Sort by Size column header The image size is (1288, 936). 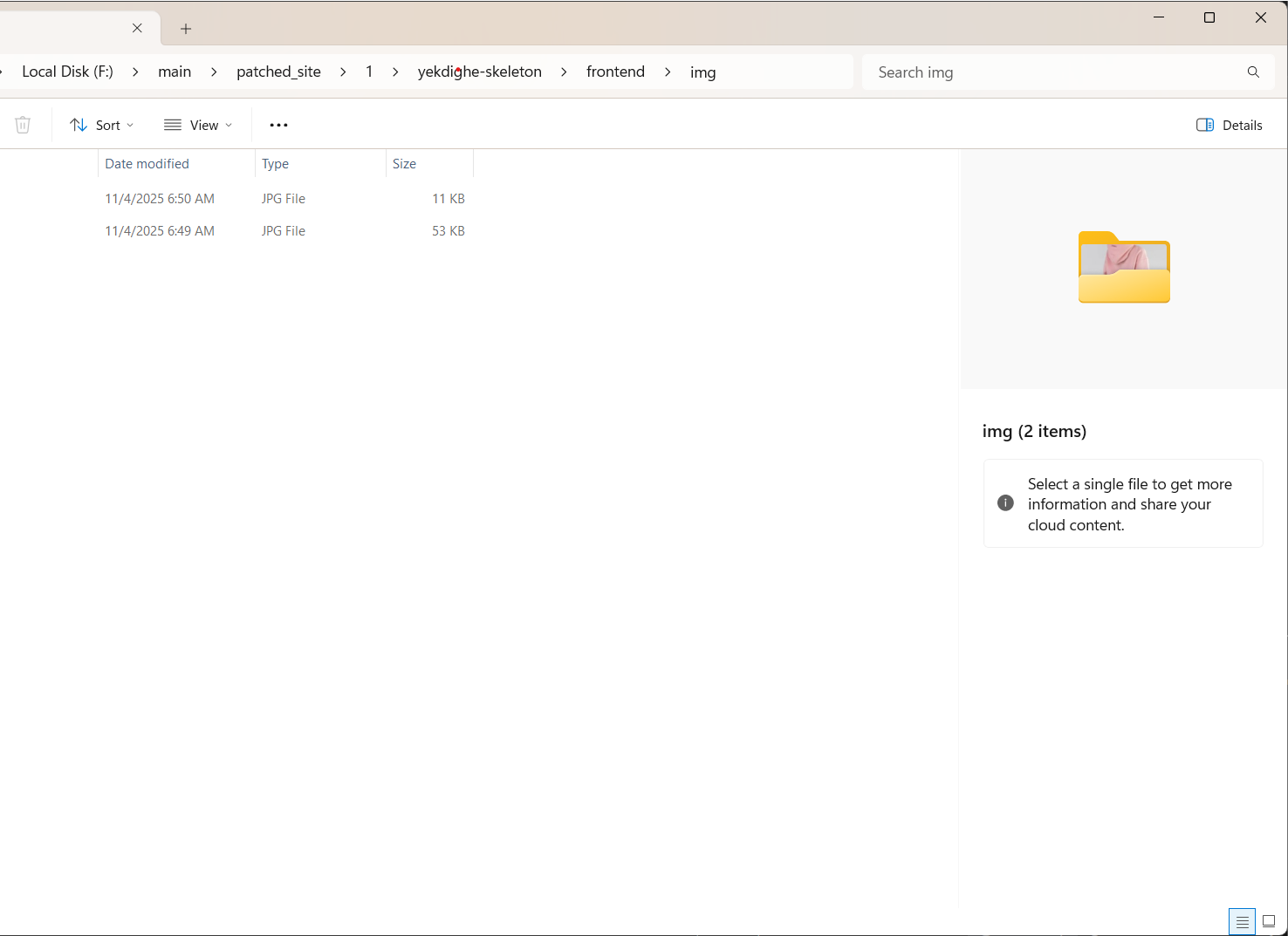click(404, 163)
